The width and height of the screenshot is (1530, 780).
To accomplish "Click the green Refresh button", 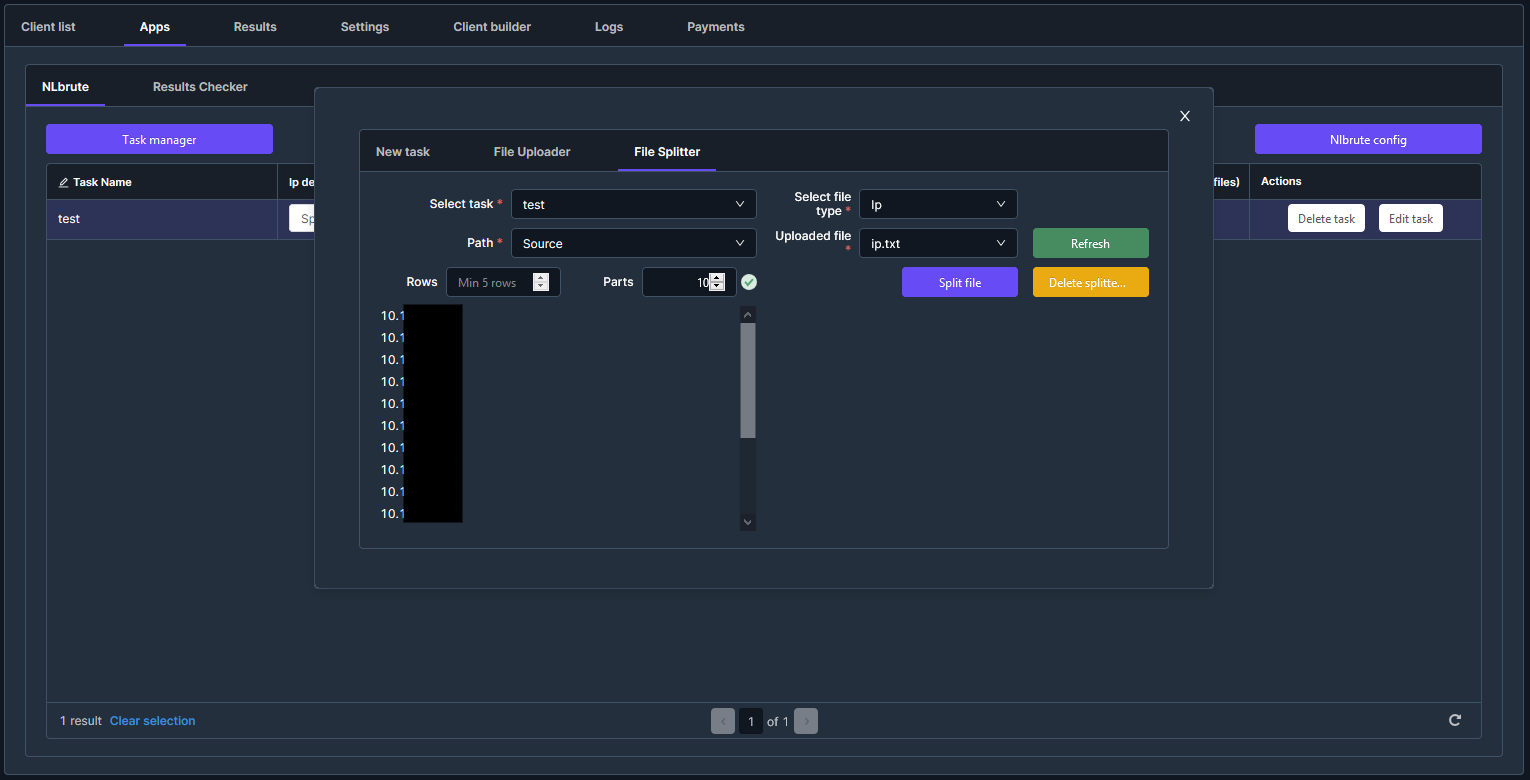I will [1090, 243].
